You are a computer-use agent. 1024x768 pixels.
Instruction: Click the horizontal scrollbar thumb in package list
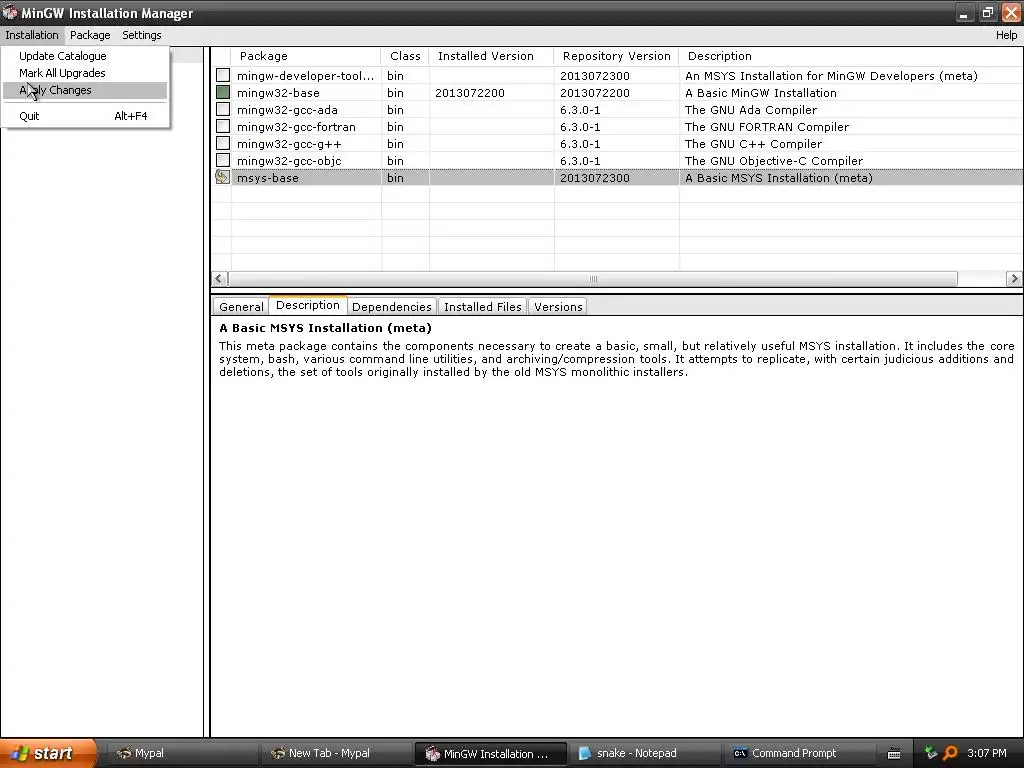593,279
